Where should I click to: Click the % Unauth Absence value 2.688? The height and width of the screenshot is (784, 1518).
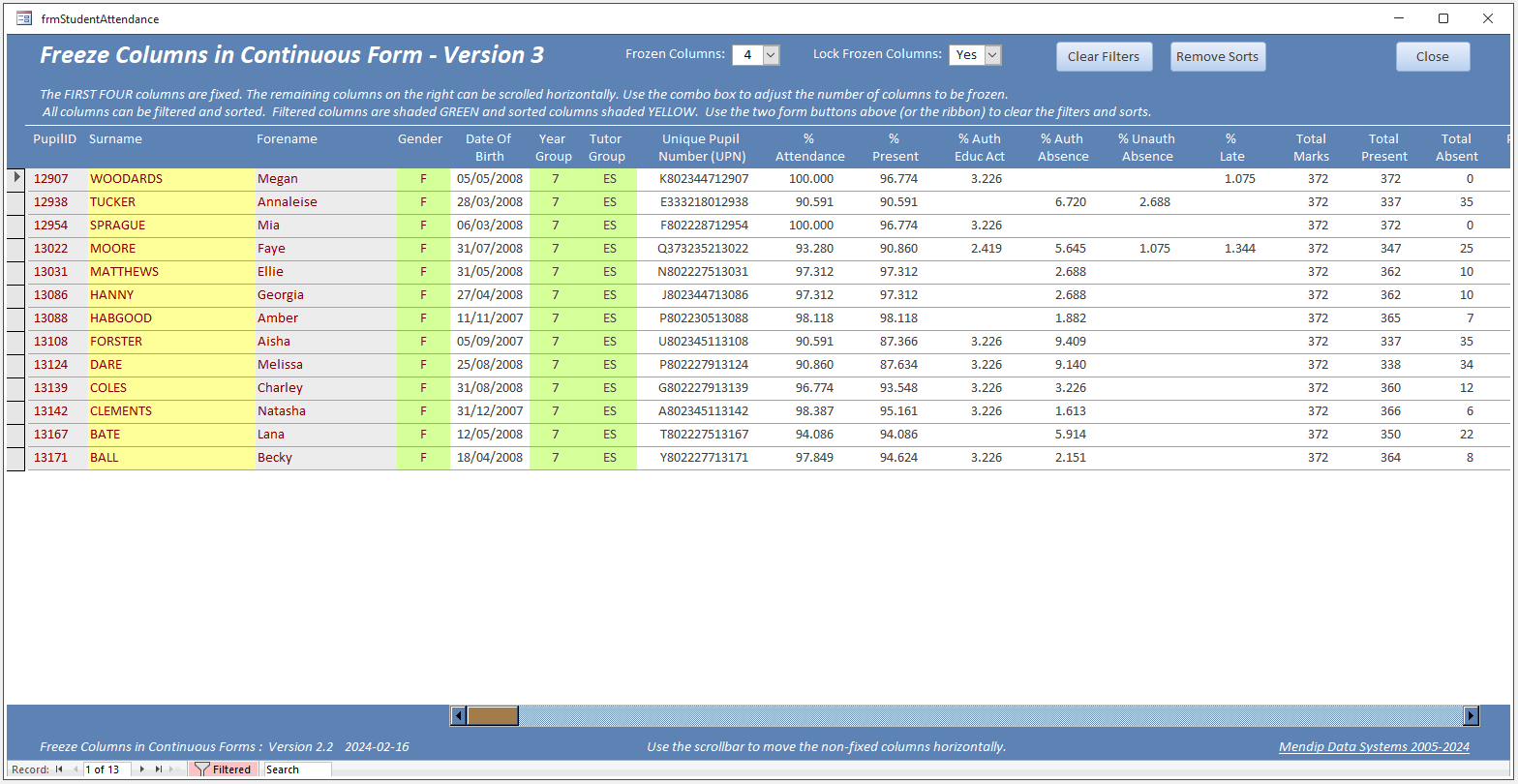1154,201
